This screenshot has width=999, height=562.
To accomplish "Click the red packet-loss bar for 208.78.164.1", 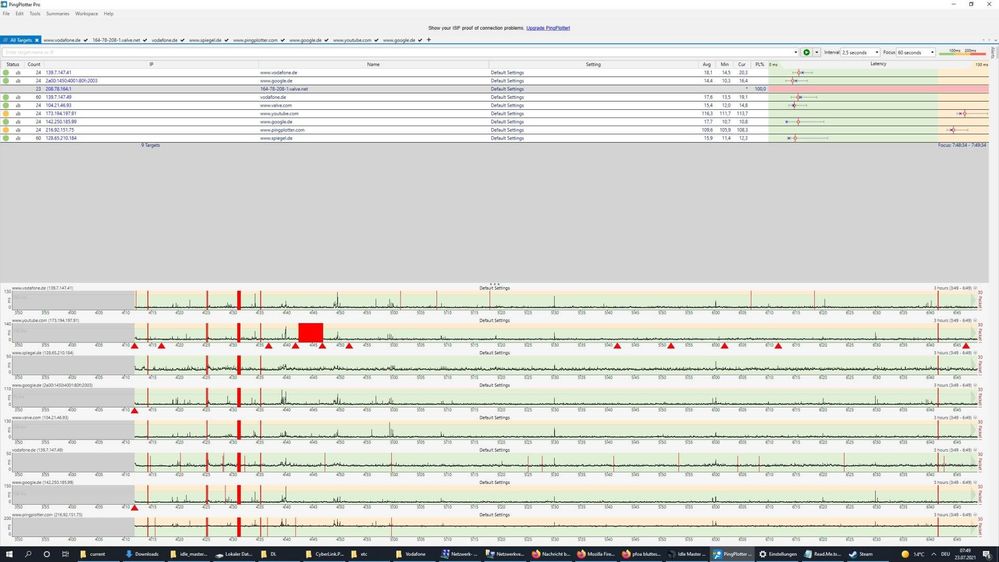I will (879, 89).
